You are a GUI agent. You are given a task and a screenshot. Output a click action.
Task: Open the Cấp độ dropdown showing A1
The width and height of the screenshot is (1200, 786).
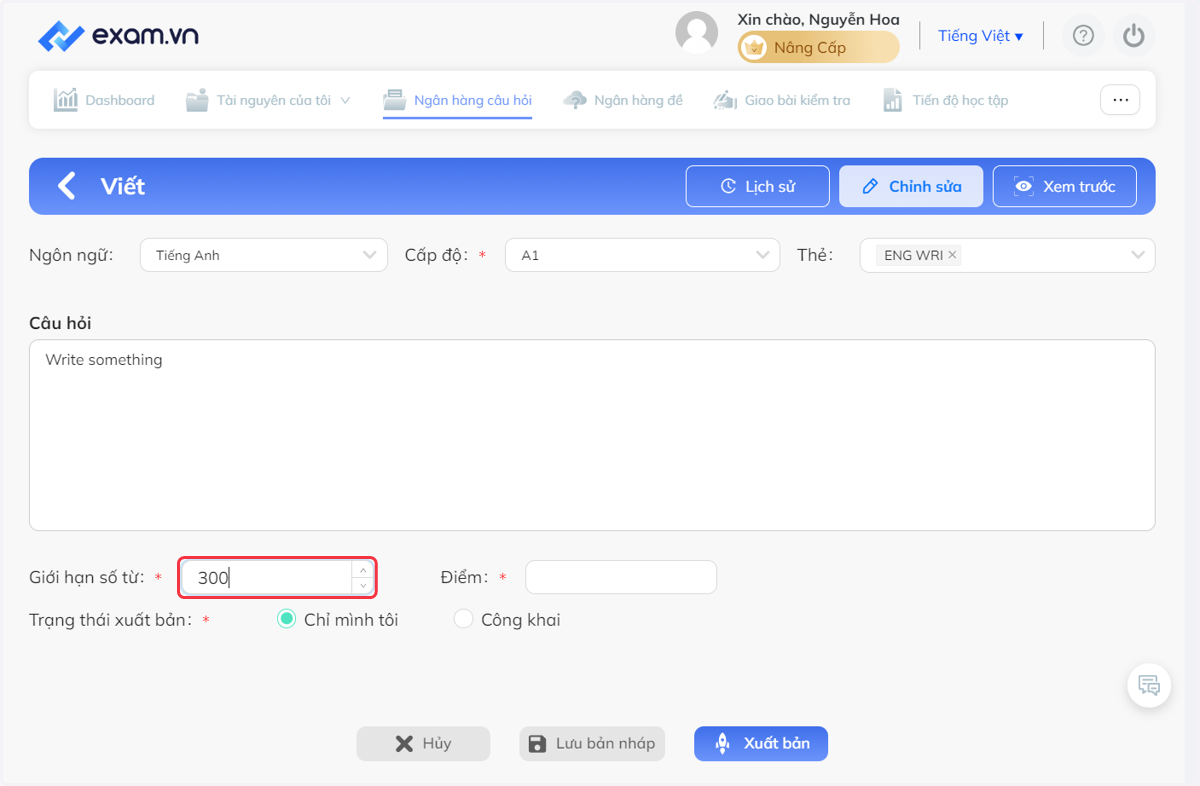(642, 255)
